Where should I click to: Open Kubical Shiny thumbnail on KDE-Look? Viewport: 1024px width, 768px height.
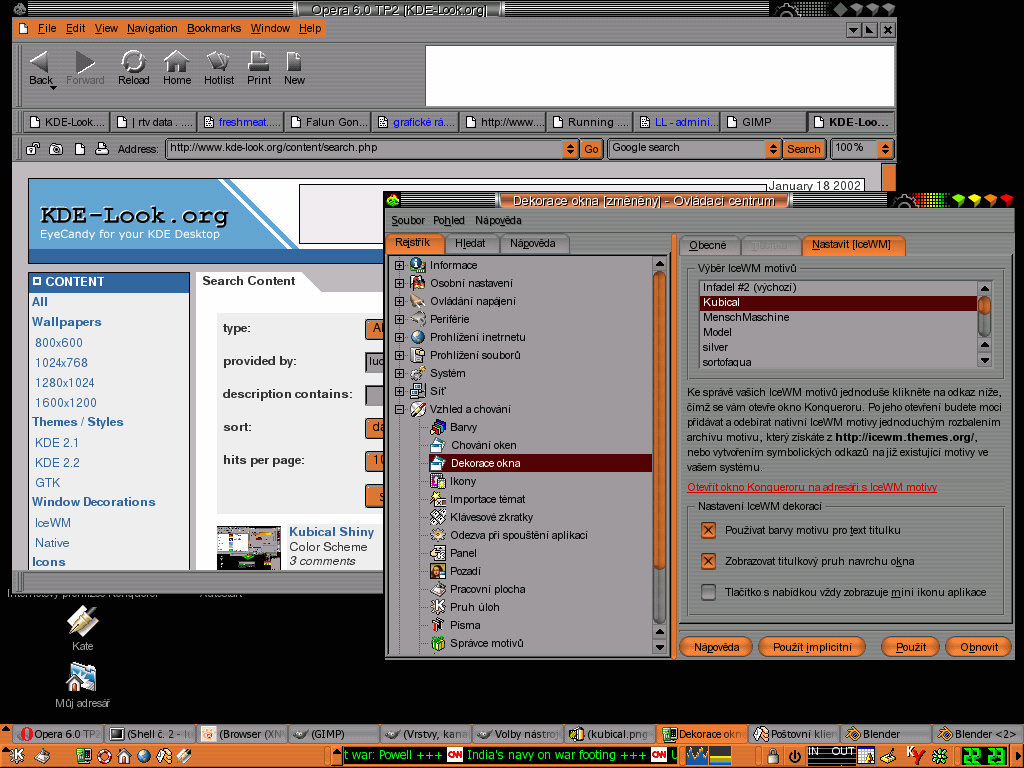(x=248, y=548)
